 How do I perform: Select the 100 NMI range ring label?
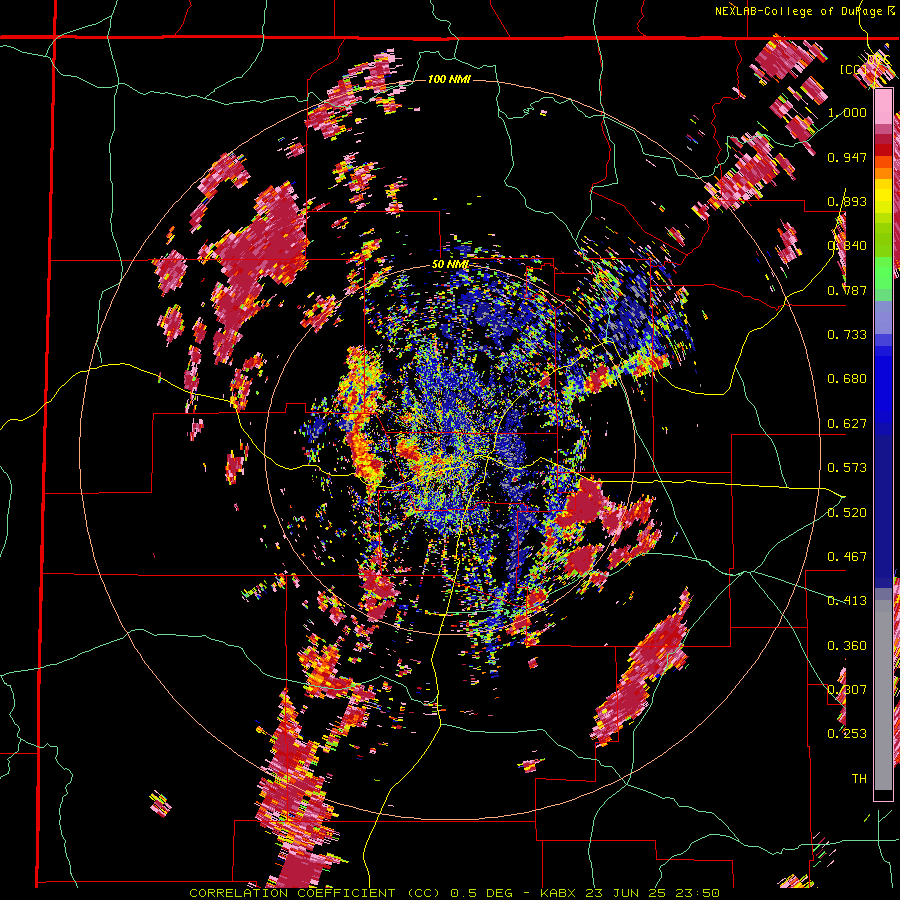point(449,79)
